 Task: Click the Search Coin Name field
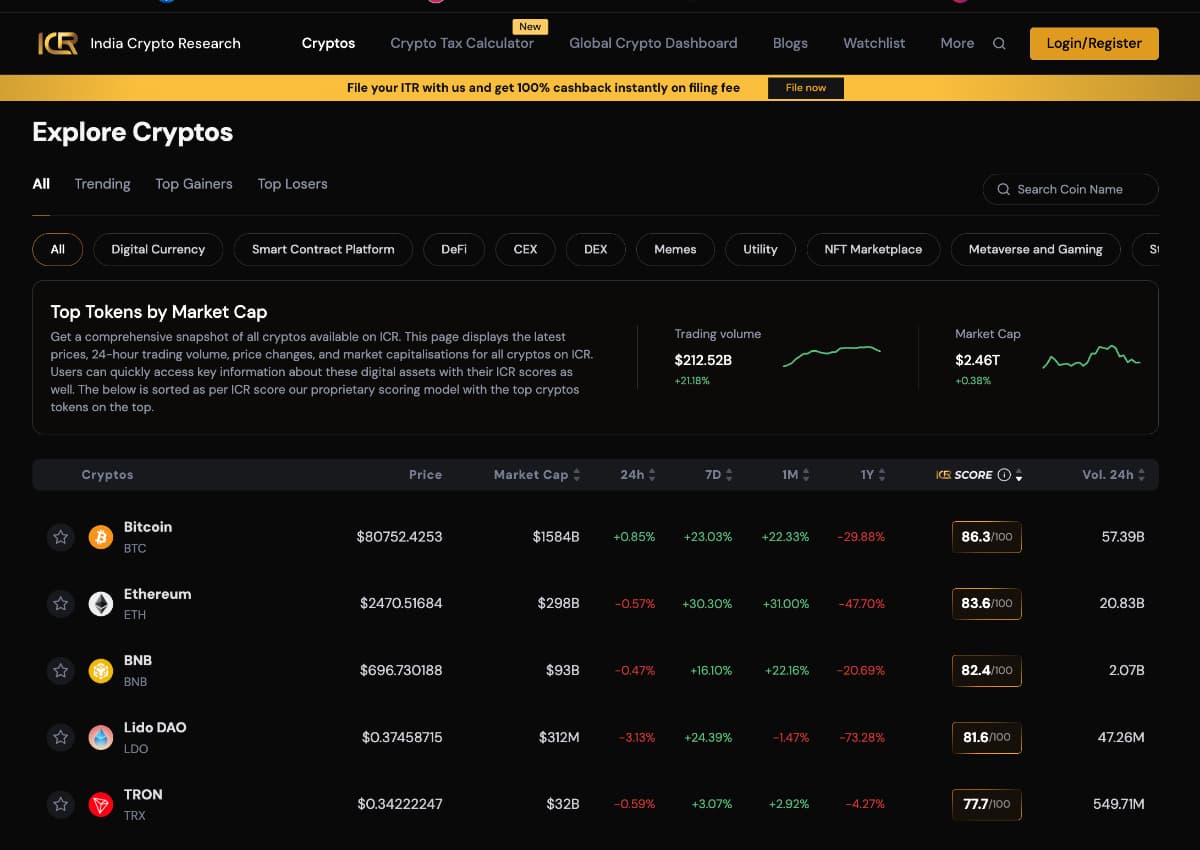click(1071, 189)
